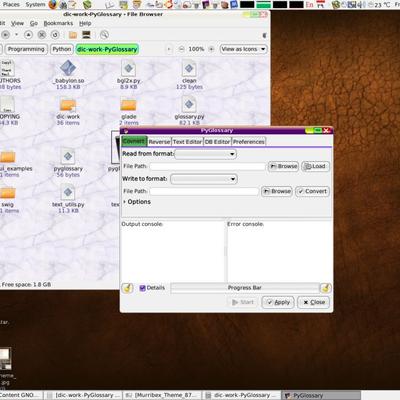Select the text_utils.py file icon

click(68, 193)
